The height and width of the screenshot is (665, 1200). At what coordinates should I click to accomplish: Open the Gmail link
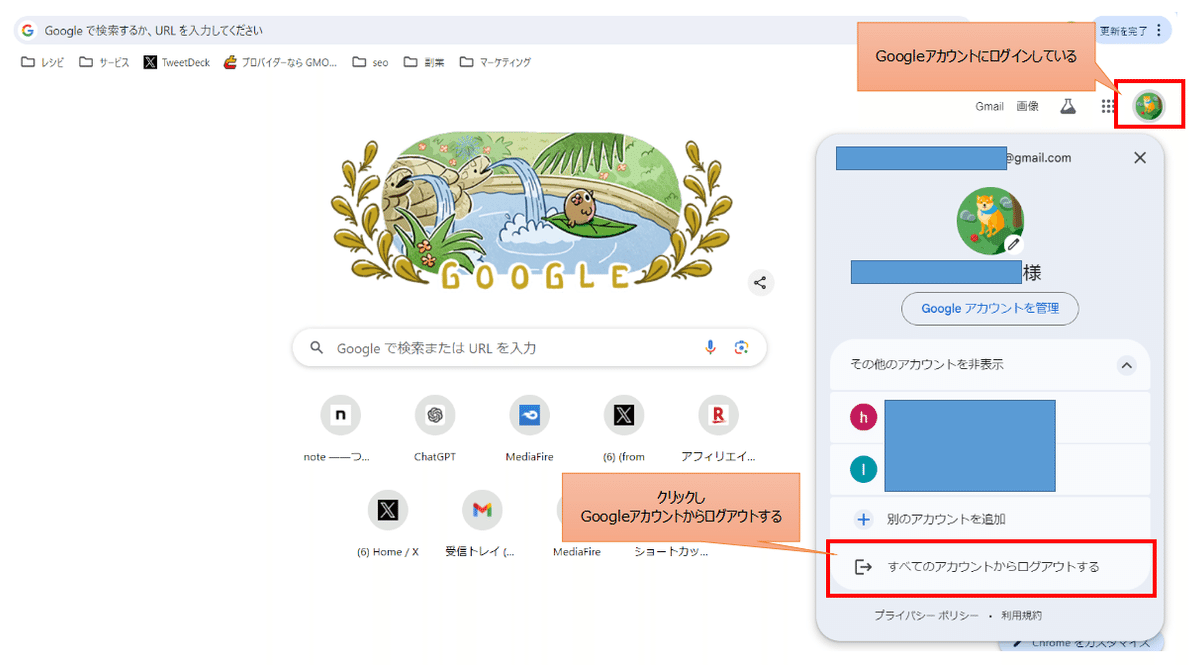pyautogui.click(x=989, y=106)
